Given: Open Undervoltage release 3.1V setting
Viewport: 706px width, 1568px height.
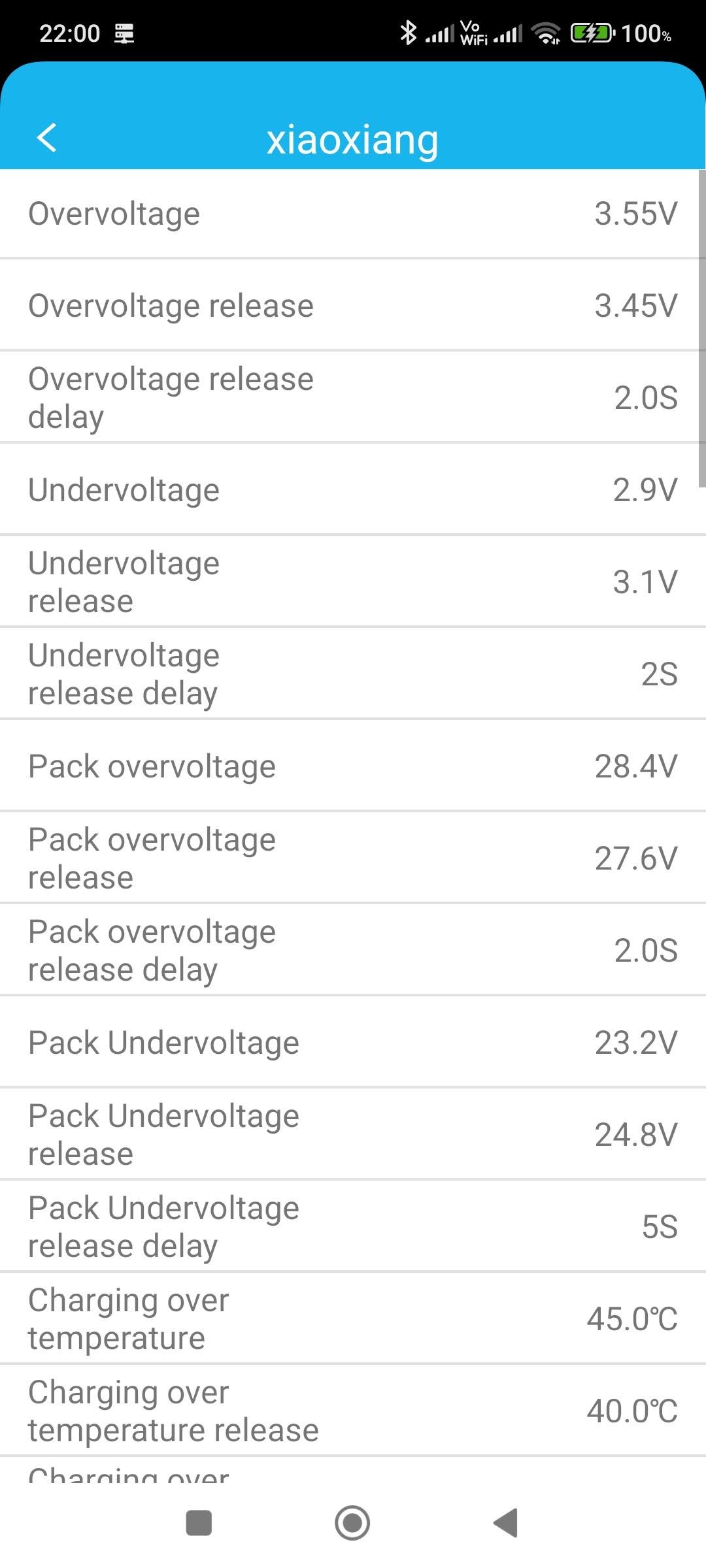Looking at the screenshot, I should 353,581.
